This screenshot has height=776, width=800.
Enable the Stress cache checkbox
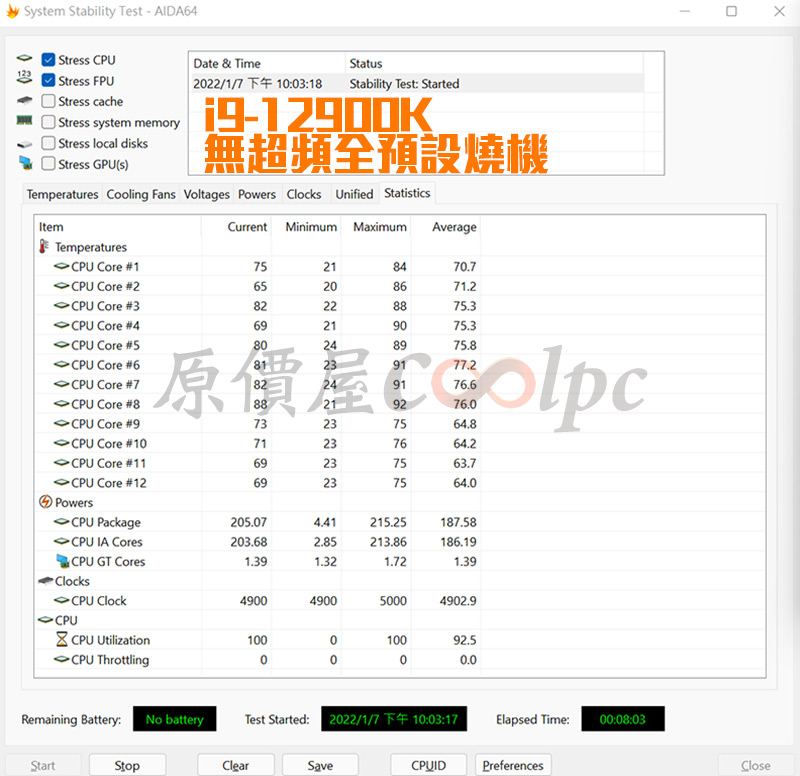(x=48, y=101)
